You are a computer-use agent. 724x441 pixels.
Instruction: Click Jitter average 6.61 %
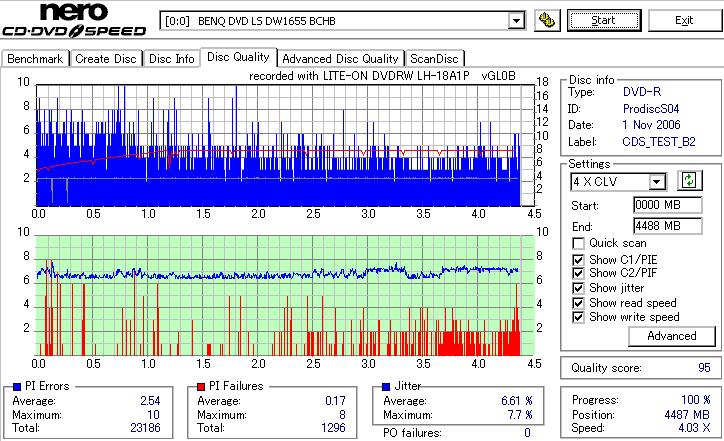[x=517, y=400]
